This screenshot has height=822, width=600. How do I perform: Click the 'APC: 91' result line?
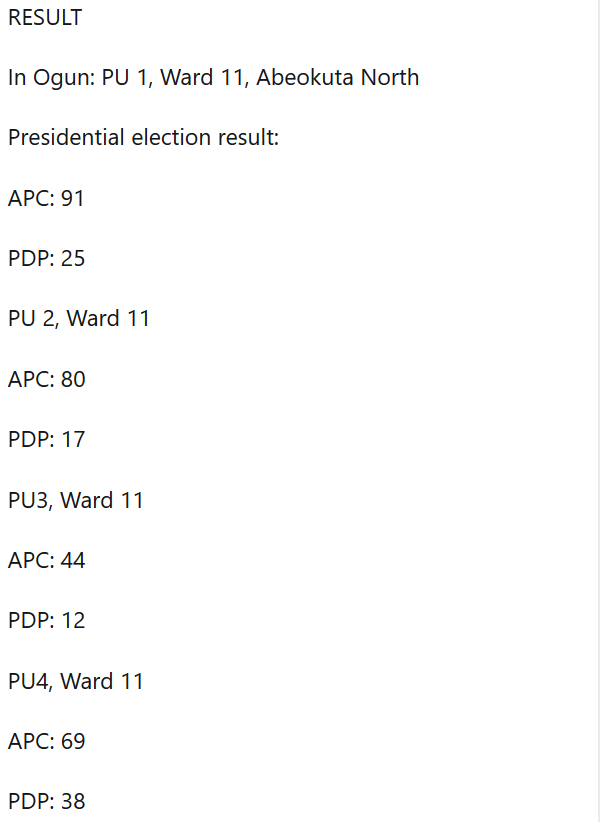(46, 199)
